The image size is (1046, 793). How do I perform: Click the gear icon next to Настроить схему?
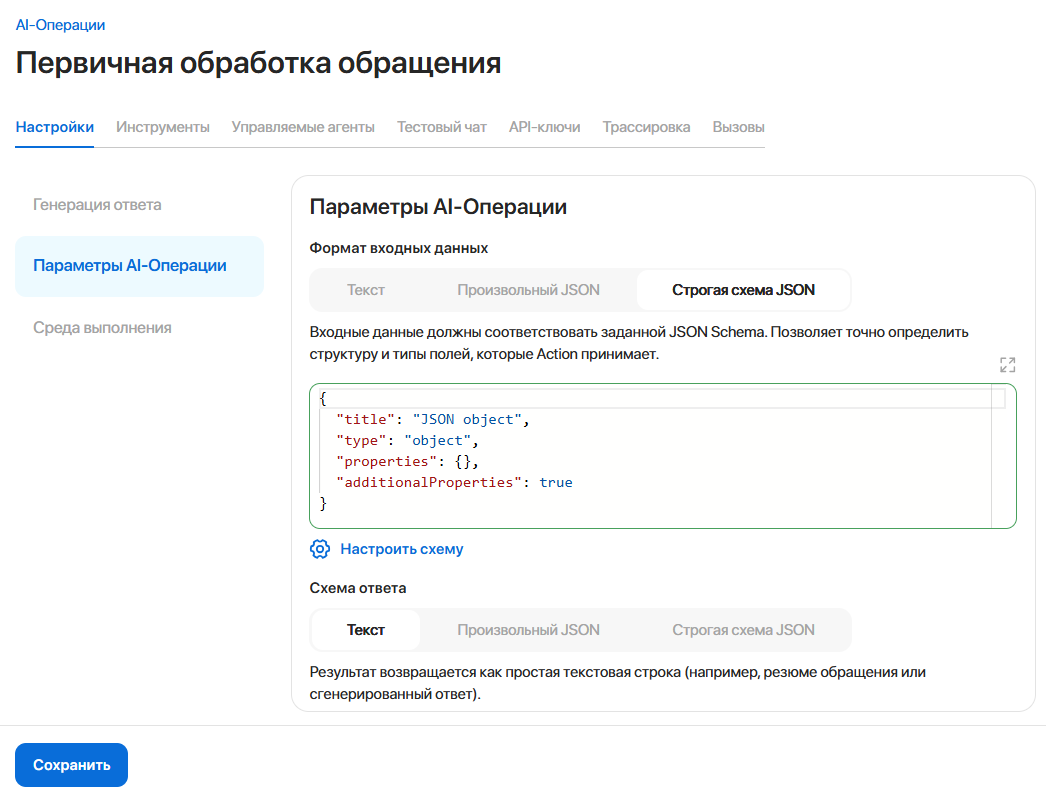pos(319,549)
